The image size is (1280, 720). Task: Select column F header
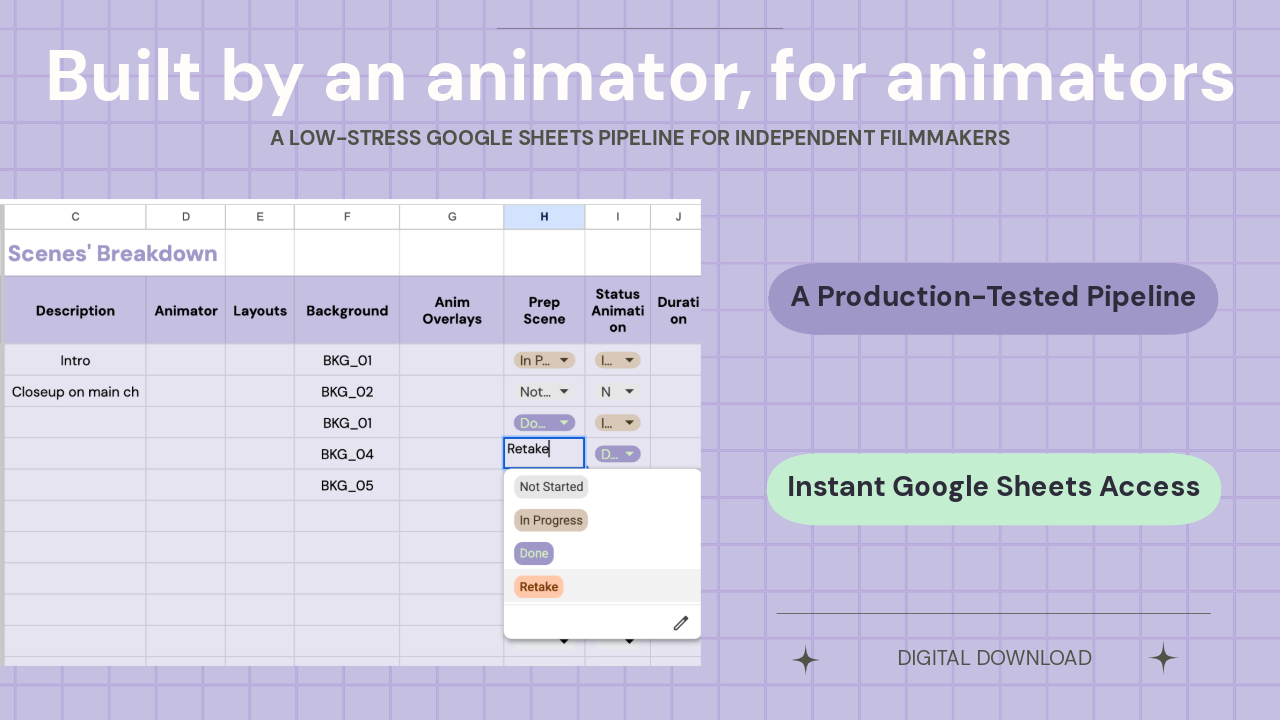[x=347, y=217]
